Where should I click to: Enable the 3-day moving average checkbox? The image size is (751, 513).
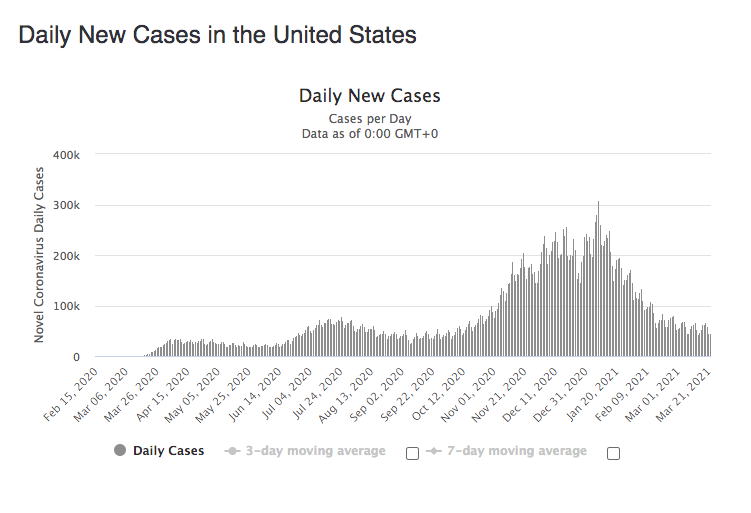click(412, 453)
